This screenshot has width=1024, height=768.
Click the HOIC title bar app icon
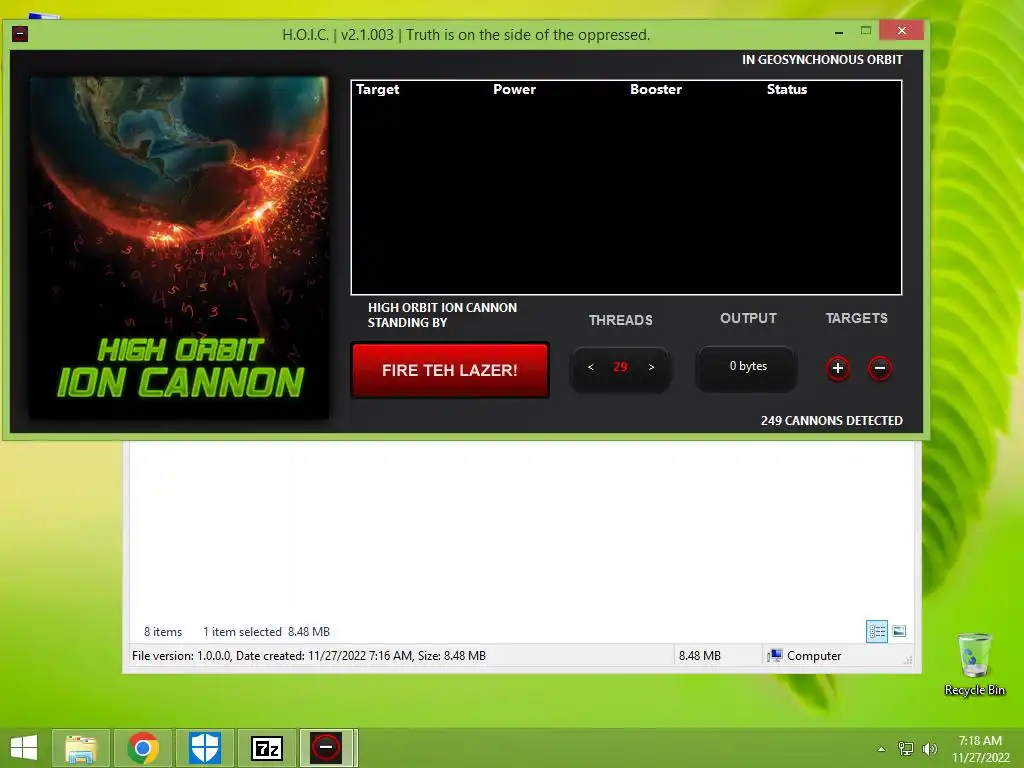tap(20, 34)
